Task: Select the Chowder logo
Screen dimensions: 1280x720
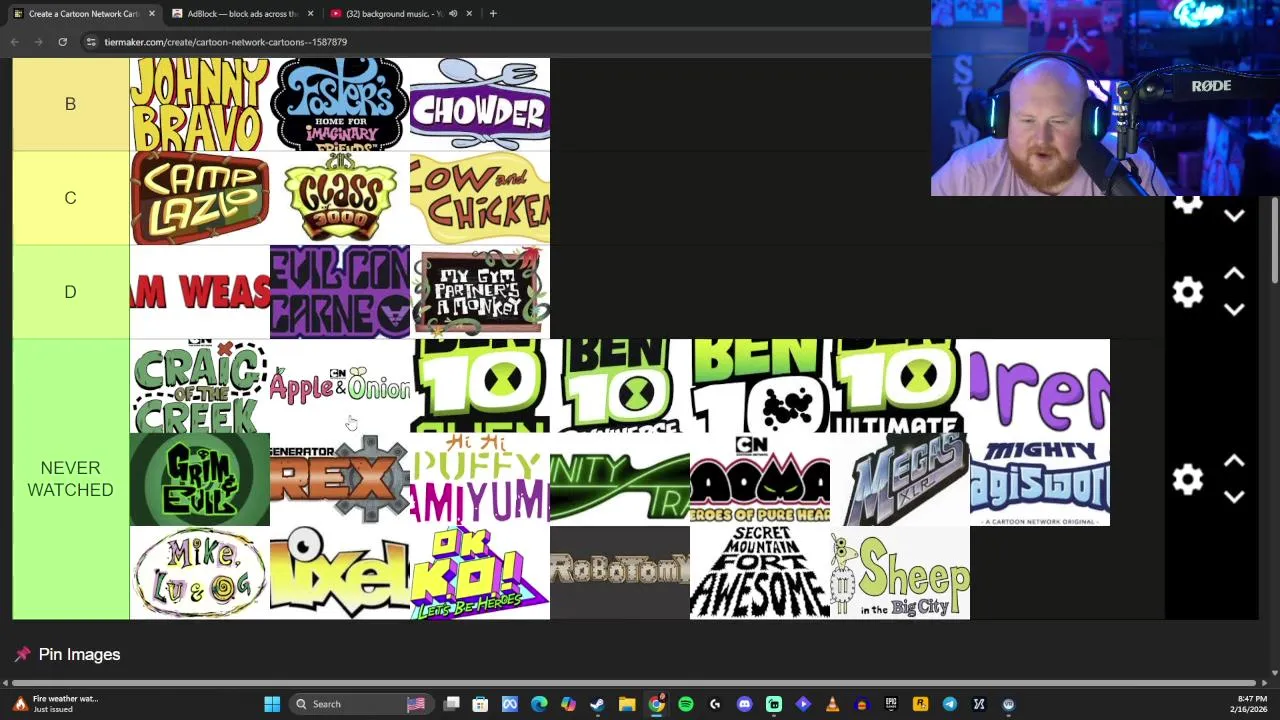Action: tap(480, 104)
